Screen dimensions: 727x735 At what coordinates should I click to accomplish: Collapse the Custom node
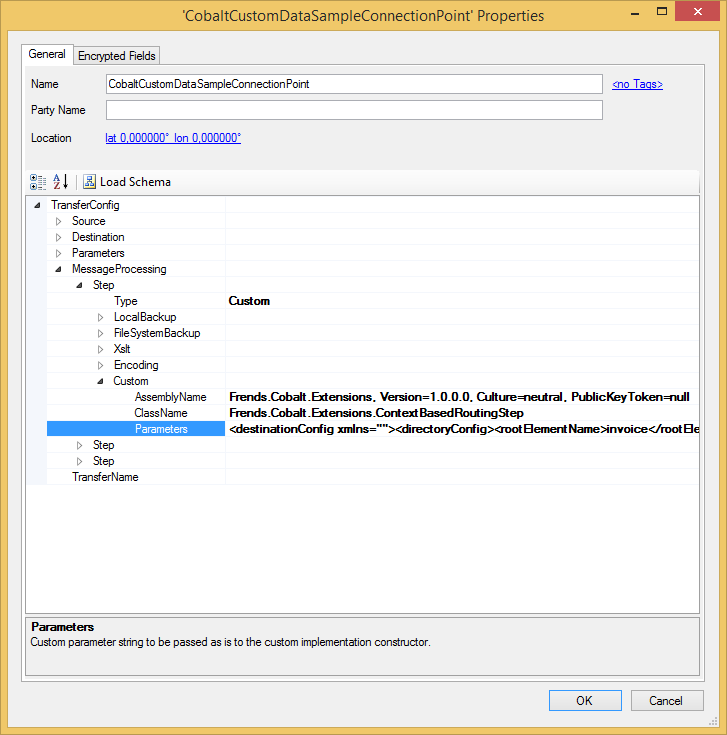click(x=100, y=381)
